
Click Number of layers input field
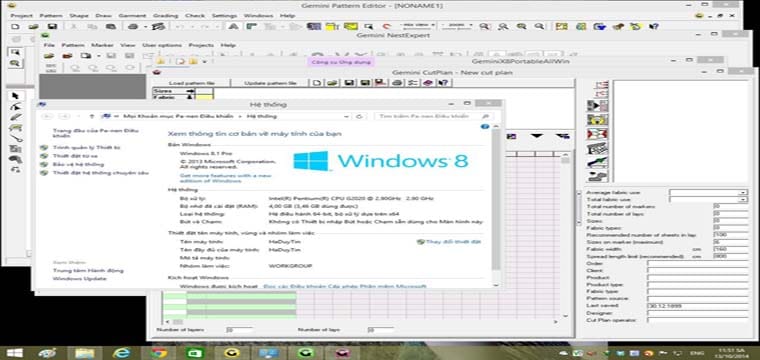[x=240, y=329]
